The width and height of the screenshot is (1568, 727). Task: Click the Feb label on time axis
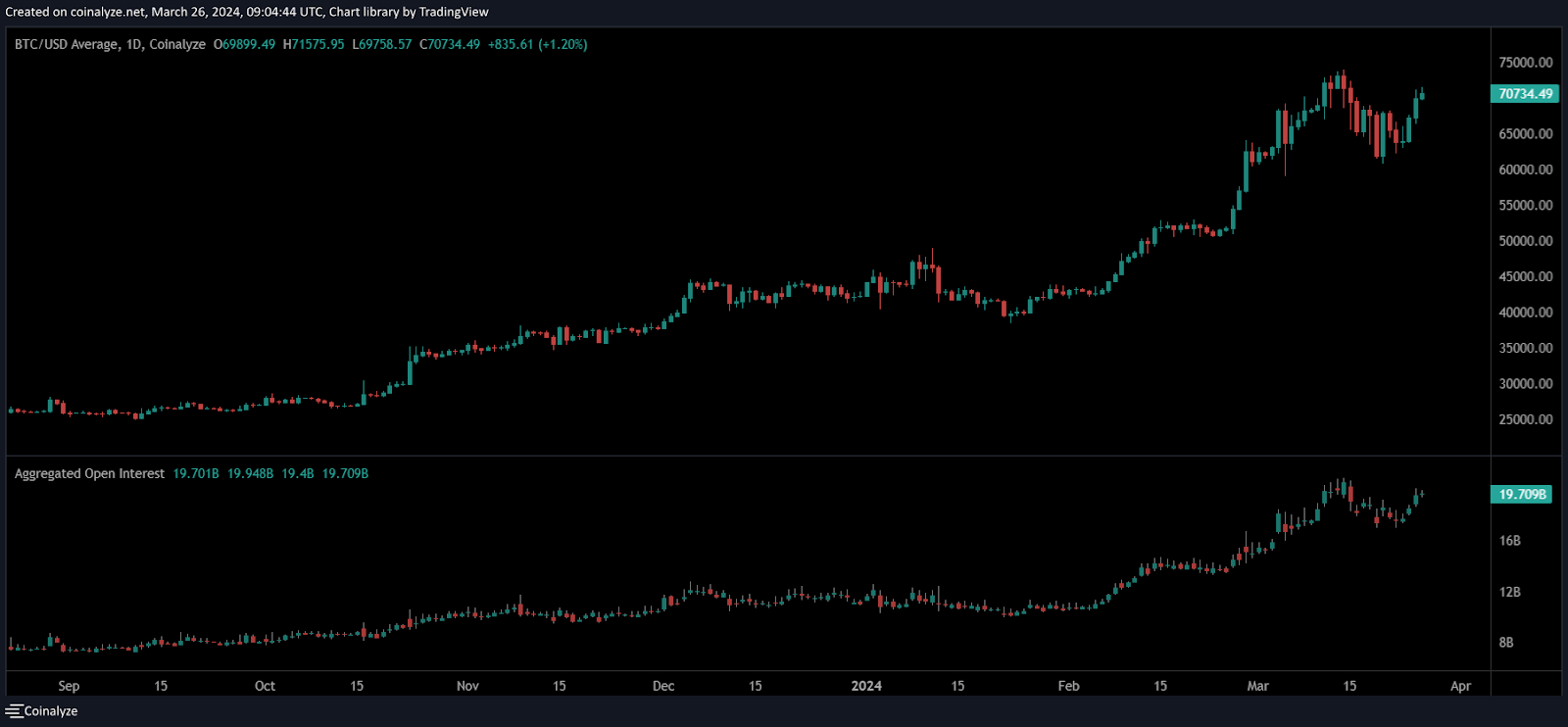click(x=1068, y=686)
